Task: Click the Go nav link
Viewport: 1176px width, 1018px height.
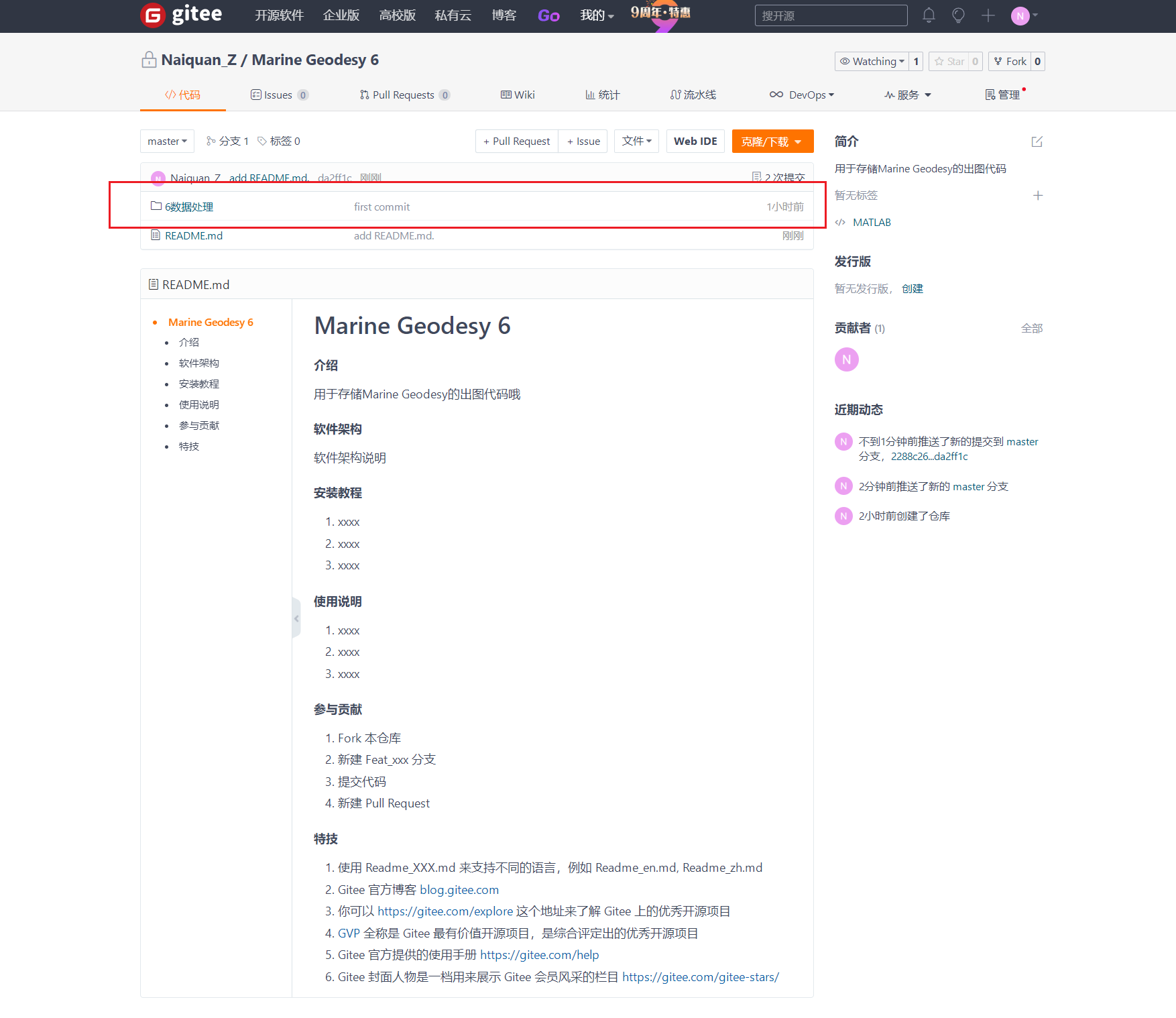Action: tap(548, 15)
